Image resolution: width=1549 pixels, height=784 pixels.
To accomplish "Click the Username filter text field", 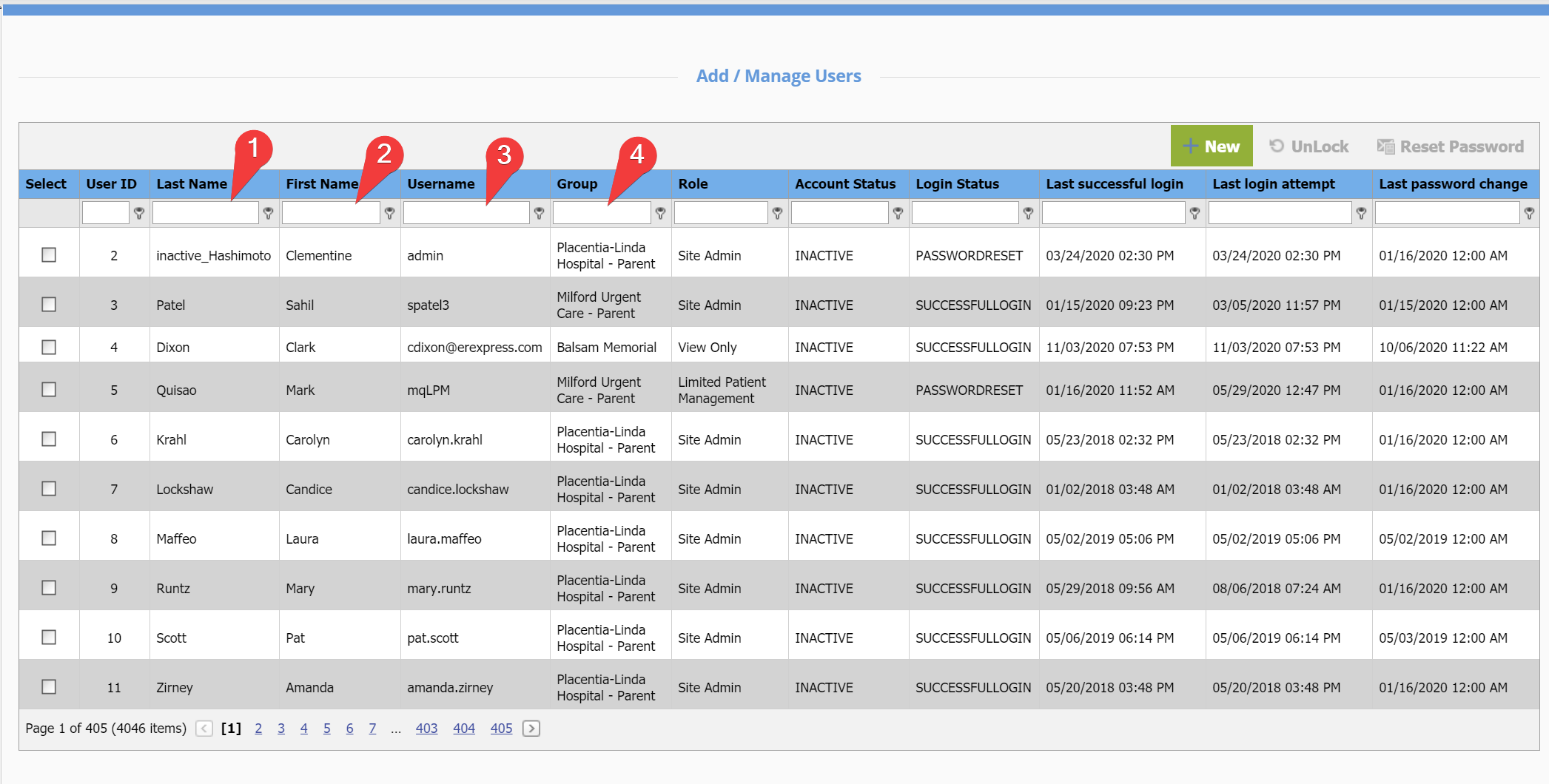I will [x=466, y=213].
